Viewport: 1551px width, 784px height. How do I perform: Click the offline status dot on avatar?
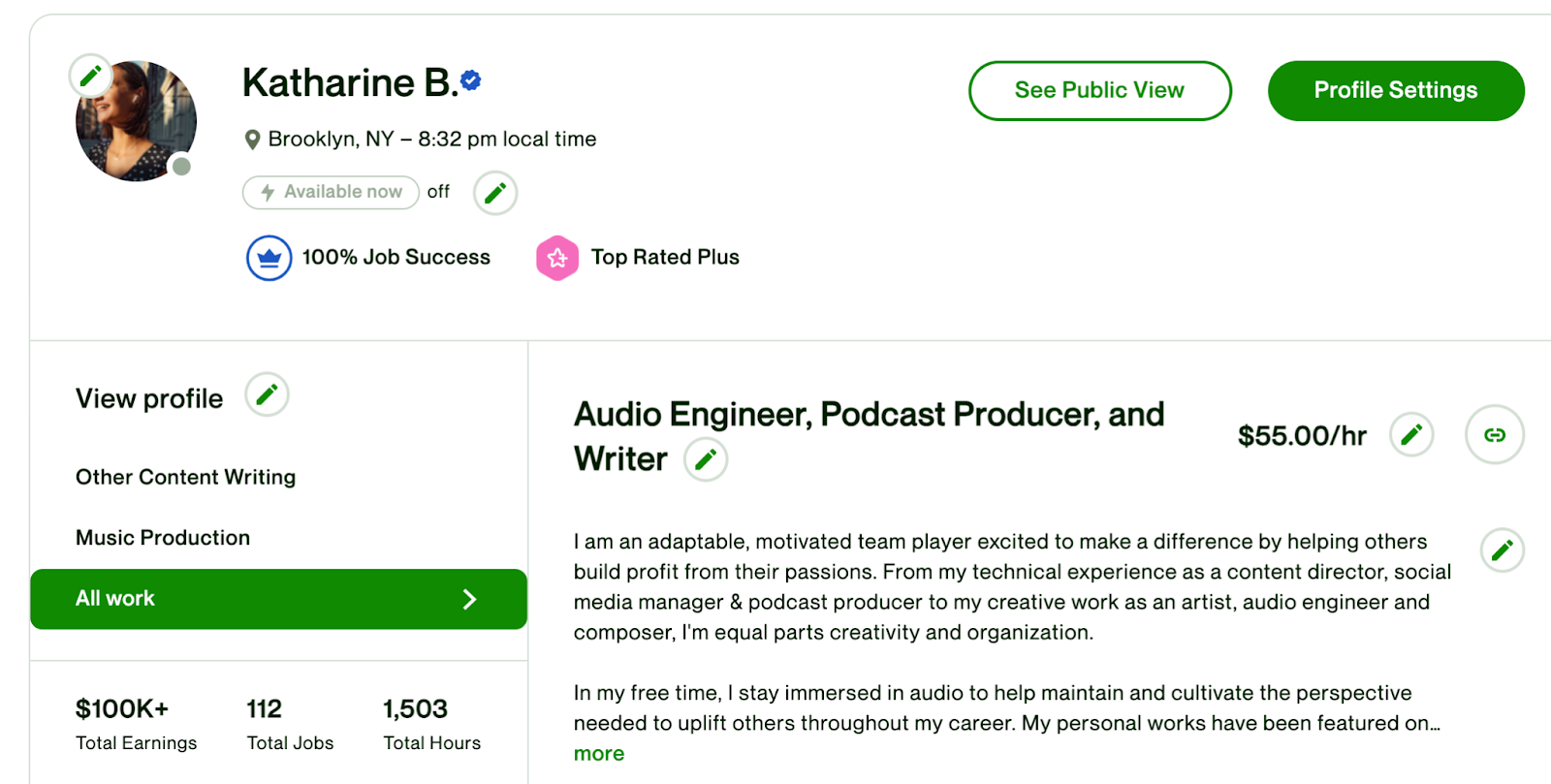click(x=181, y=166)
